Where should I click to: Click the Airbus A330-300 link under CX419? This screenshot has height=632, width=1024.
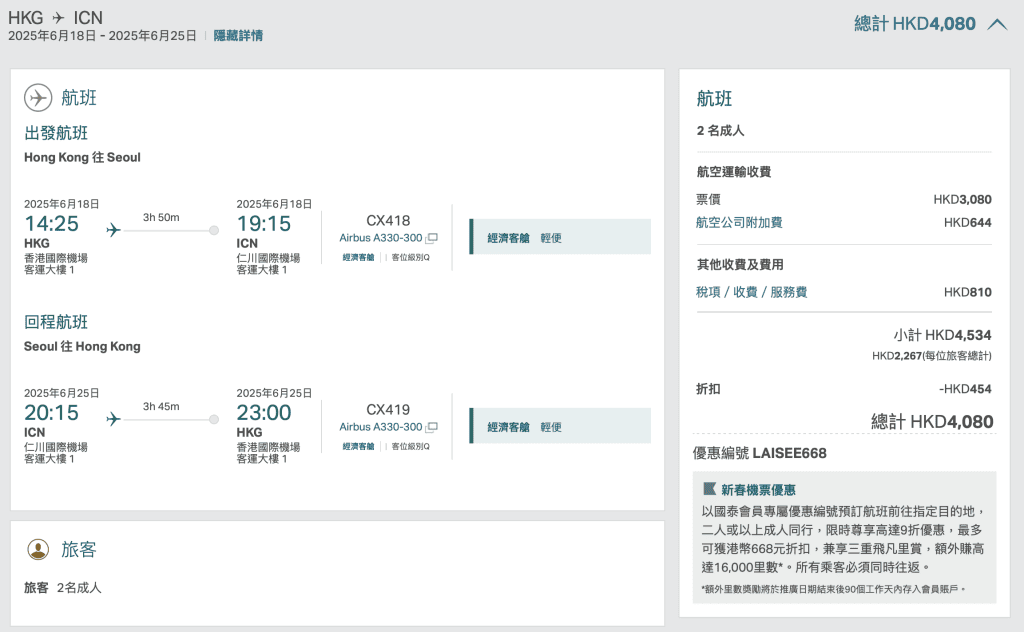[380, 427]
